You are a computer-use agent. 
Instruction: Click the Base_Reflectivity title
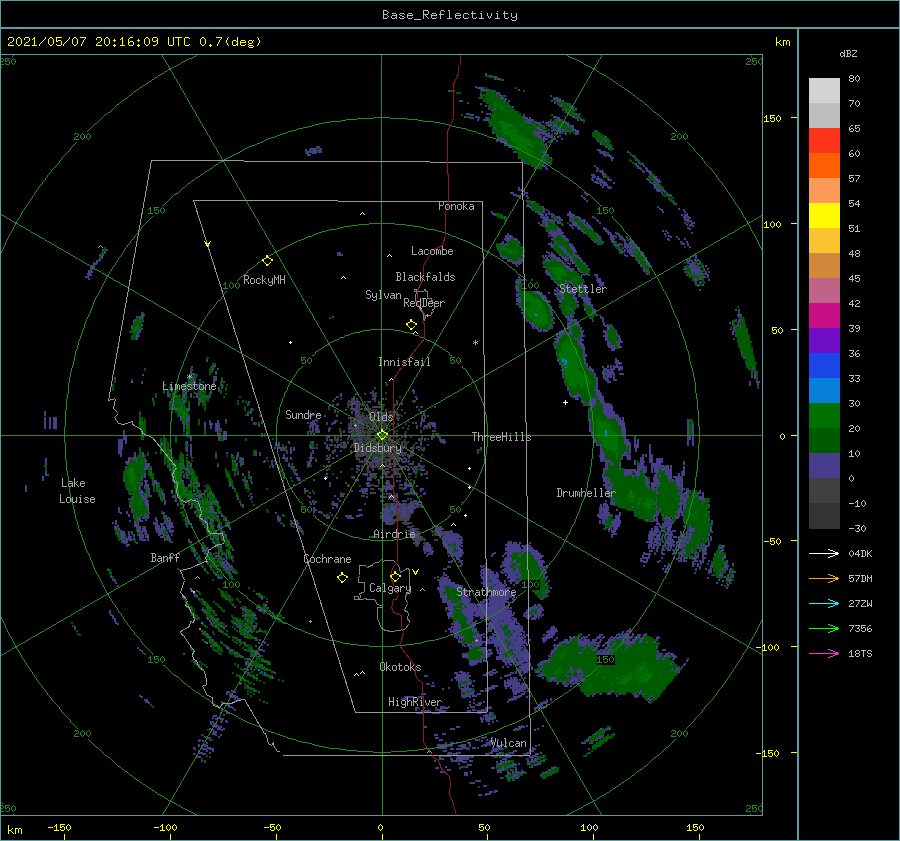point(450,15)
